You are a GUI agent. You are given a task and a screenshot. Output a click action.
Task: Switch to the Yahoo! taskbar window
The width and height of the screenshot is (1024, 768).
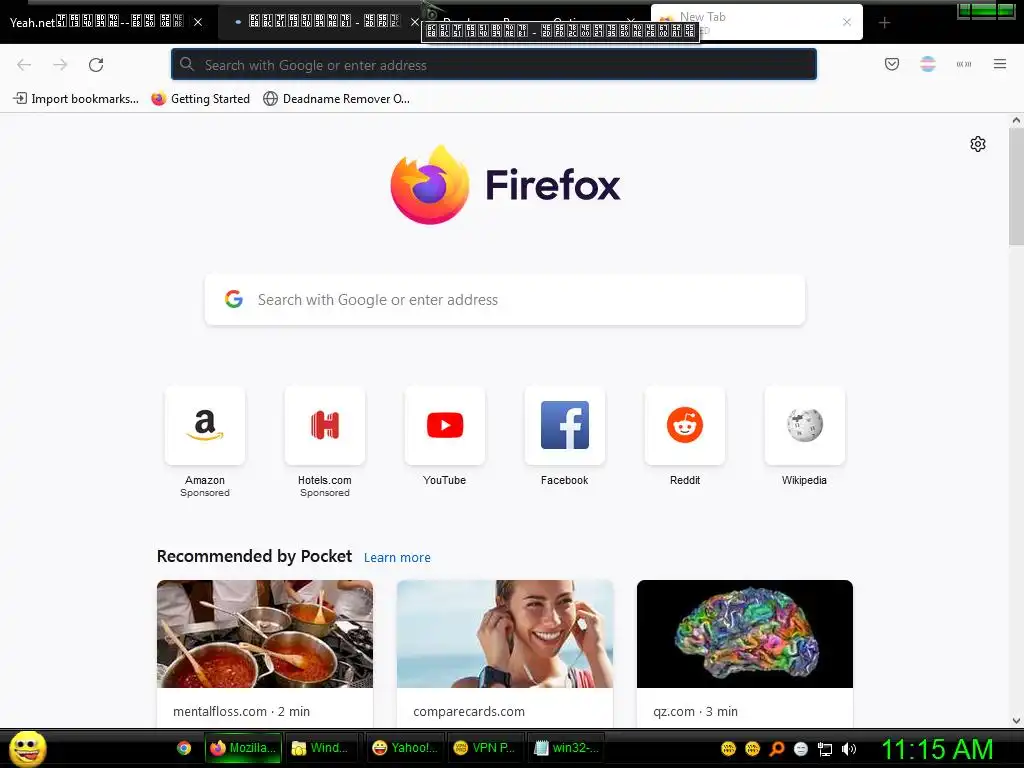pyautogui.click(x=405, y=748)
